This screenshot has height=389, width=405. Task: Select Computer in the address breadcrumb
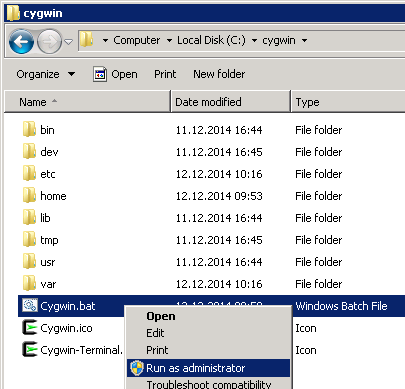pyautogui.click(x=137, y=40)
